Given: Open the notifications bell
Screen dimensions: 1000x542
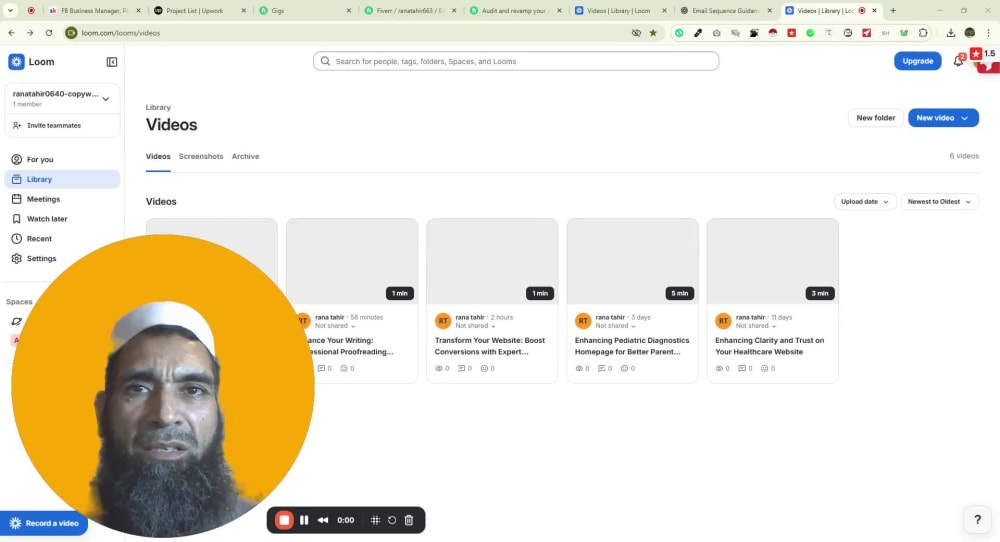Looking at the screenshot, I should [x=958, y=61].
